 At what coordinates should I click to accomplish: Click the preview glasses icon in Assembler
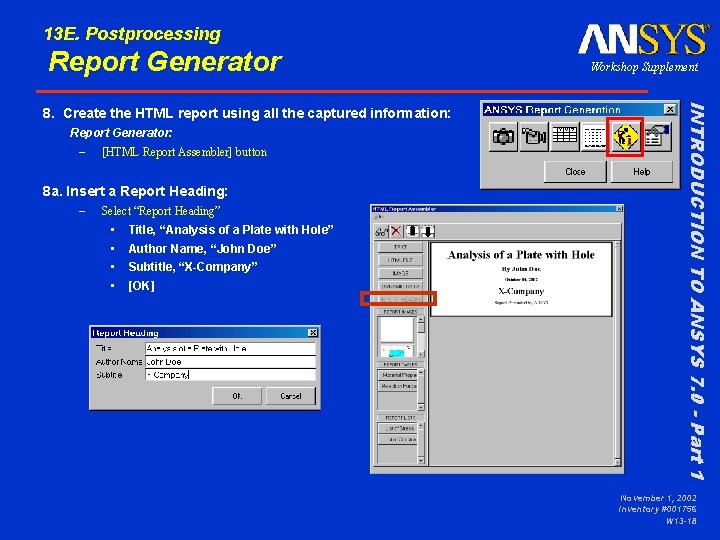(x=381, y=231)
